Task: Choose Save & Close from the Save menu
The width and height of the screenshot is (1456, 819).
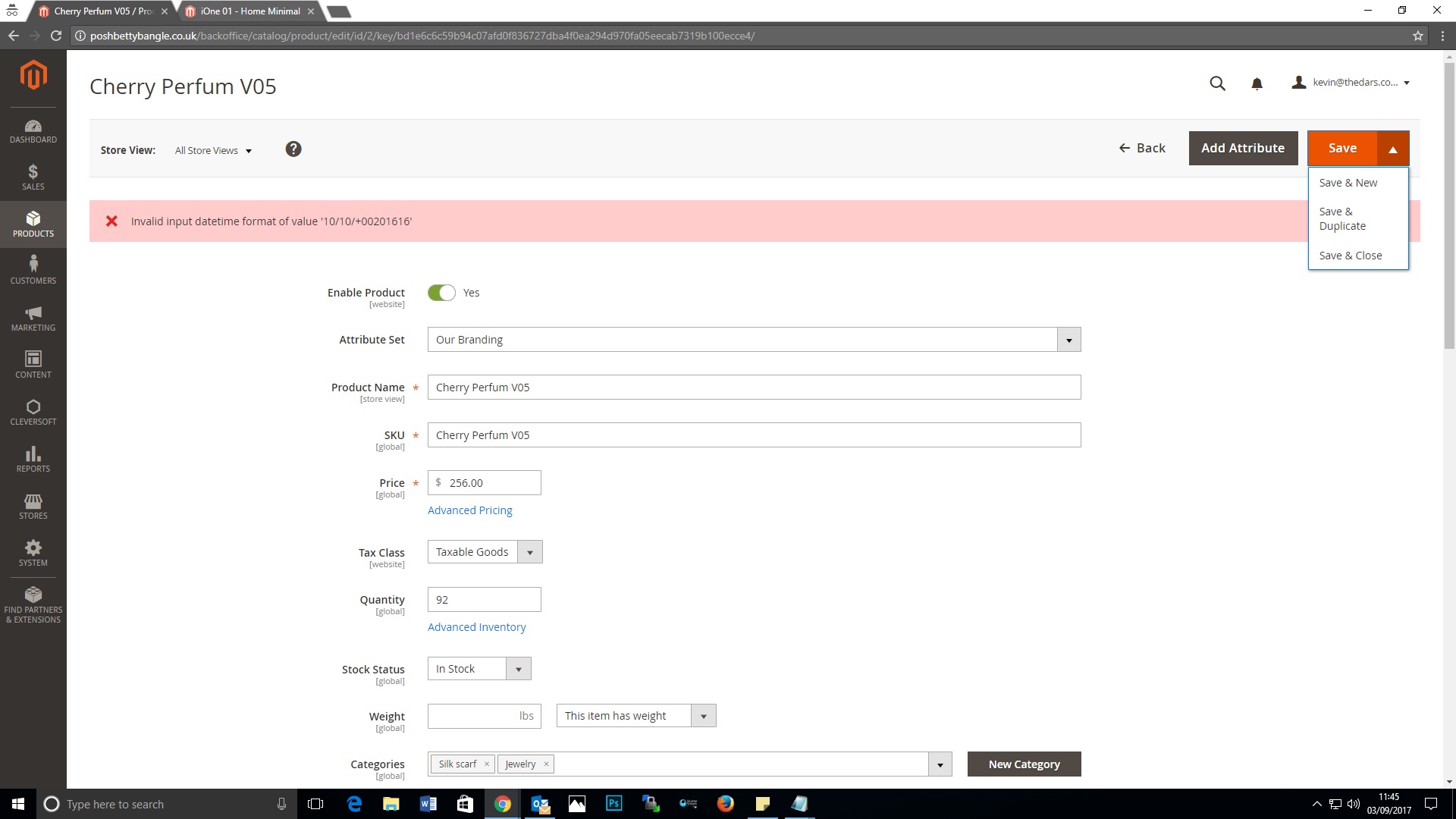Action: pyautogui.click(x=1351, y=255)
